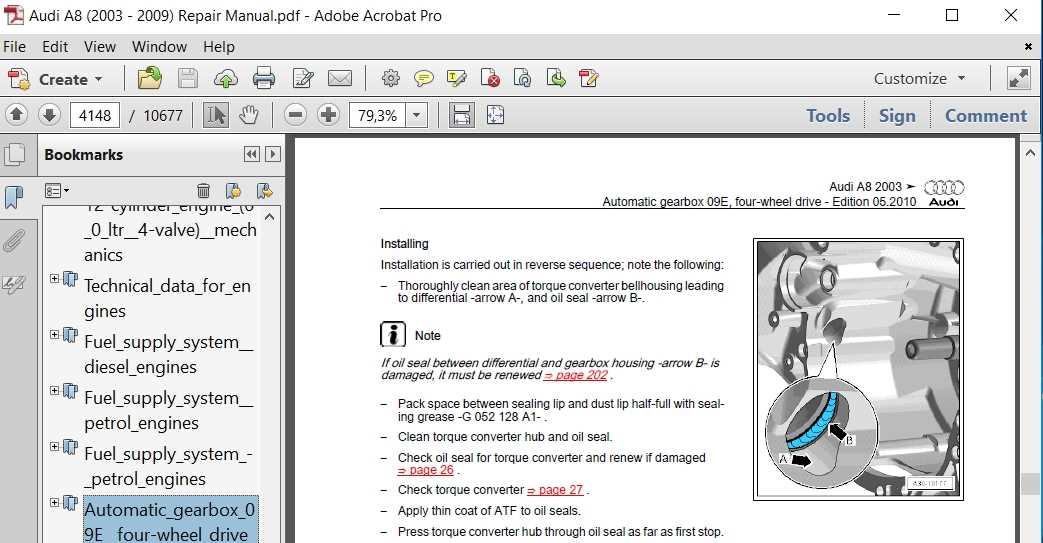Click document scrollbar up arrow
1043x543 pixels.
pos(1030,153)
